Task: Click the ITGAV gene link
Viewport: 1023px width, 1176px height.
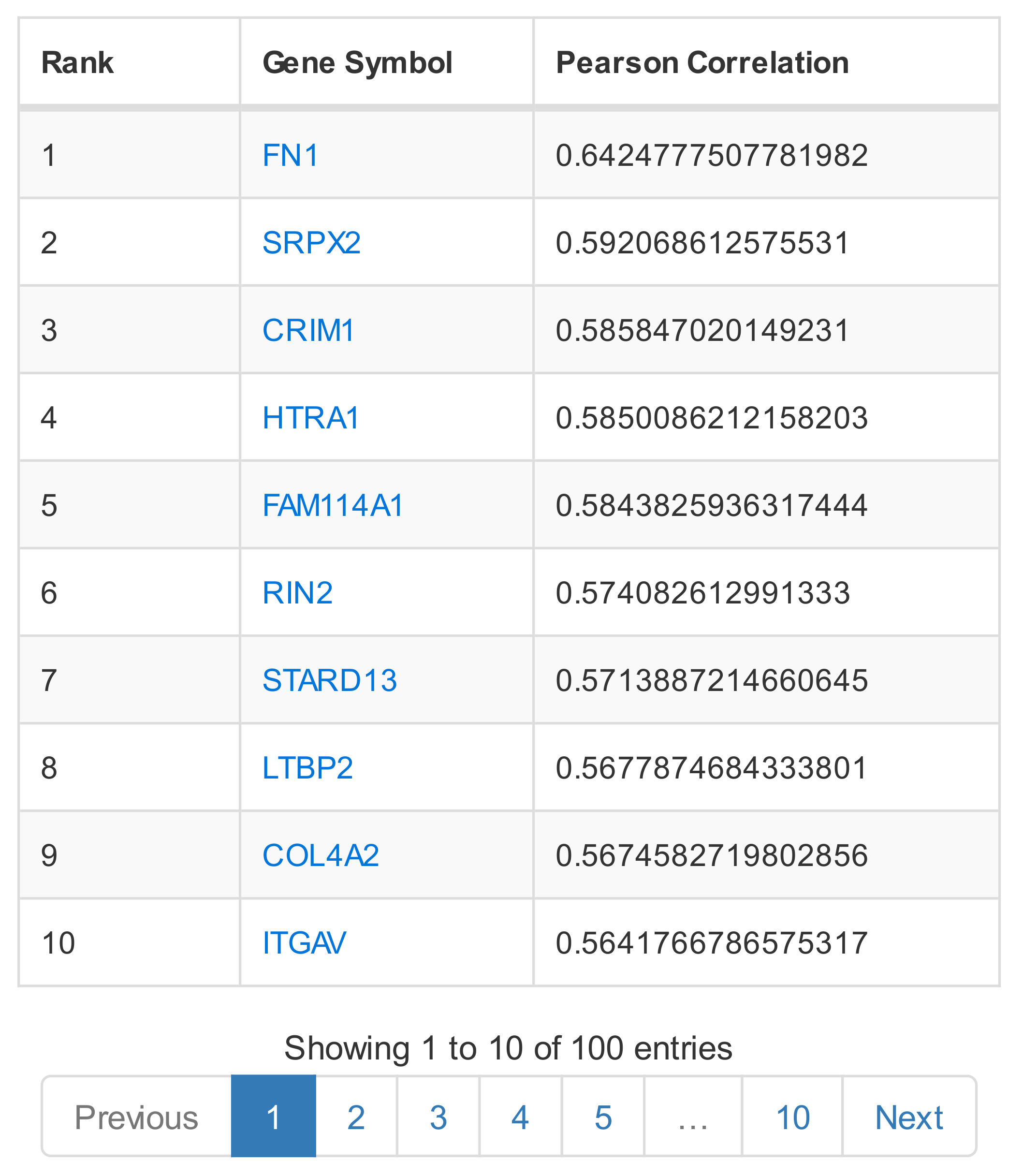Action: [304, 942]
